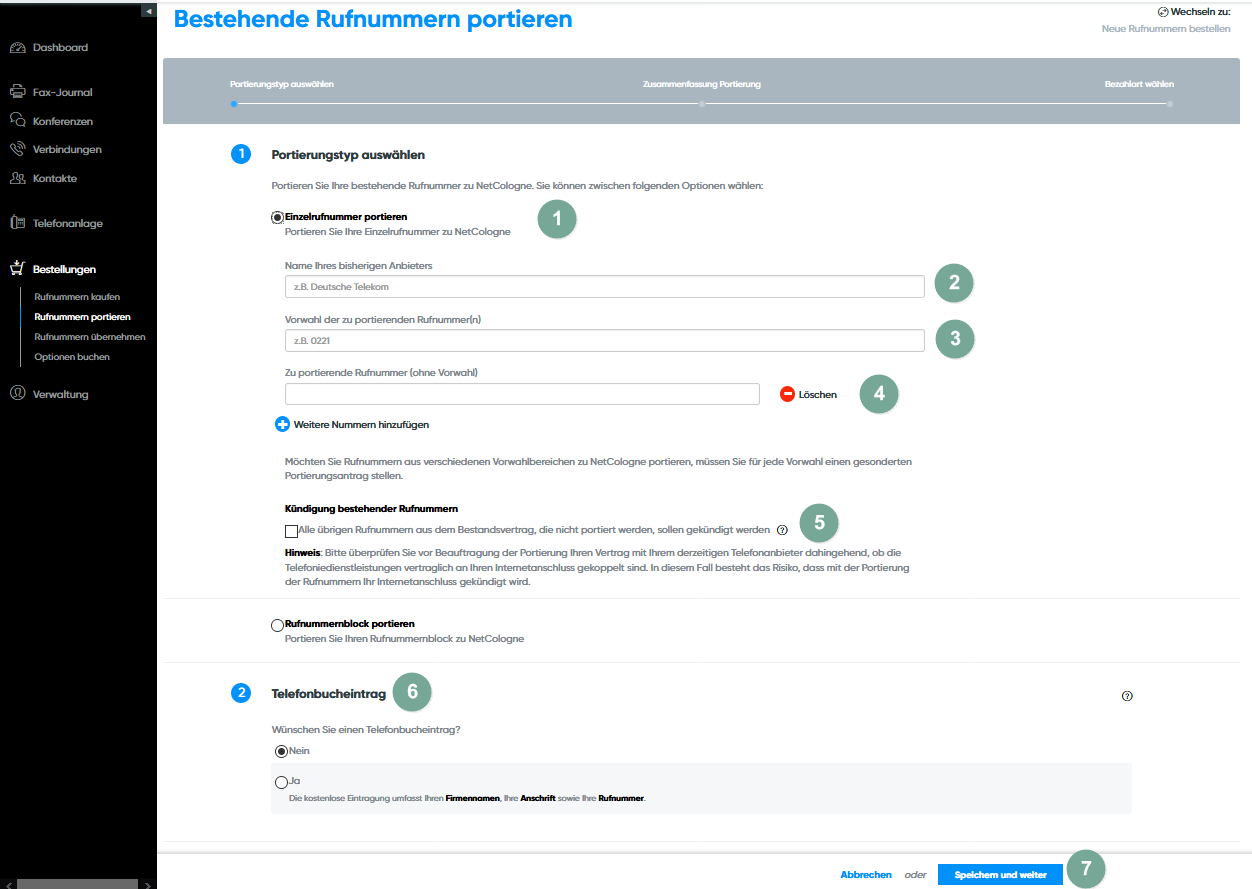The height and width of the screenshot is (889, 1252).
Task: Click the Kontakte people icon
Action: click(17, 179)
